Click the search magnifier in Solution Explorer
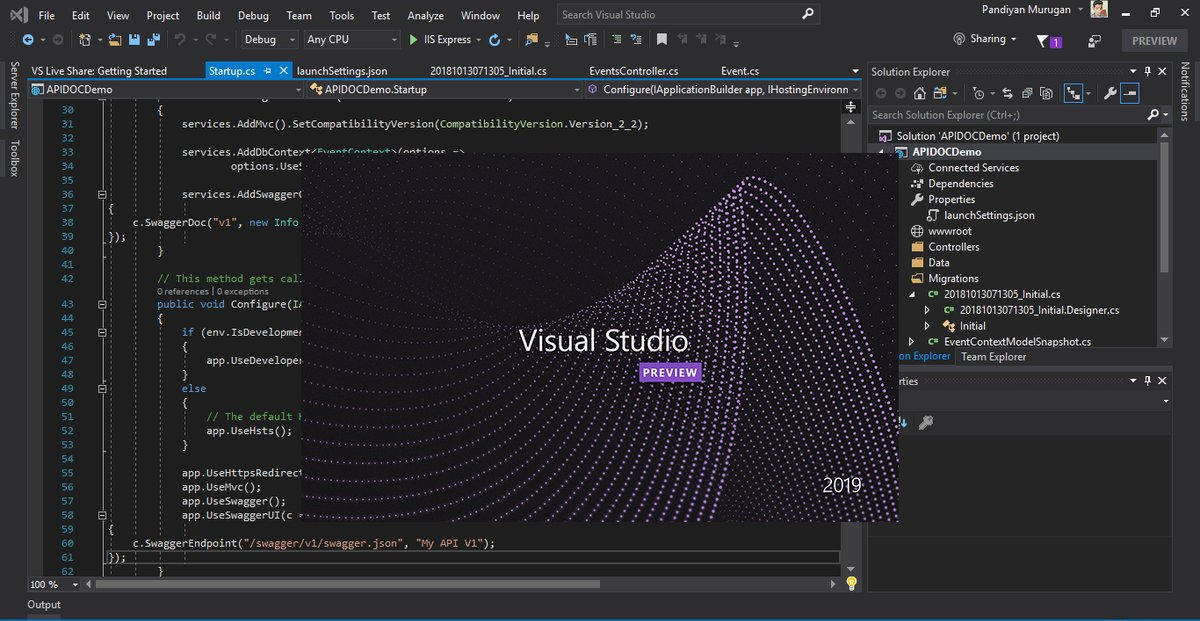The image size is (1200, 621). [1152, 115]
